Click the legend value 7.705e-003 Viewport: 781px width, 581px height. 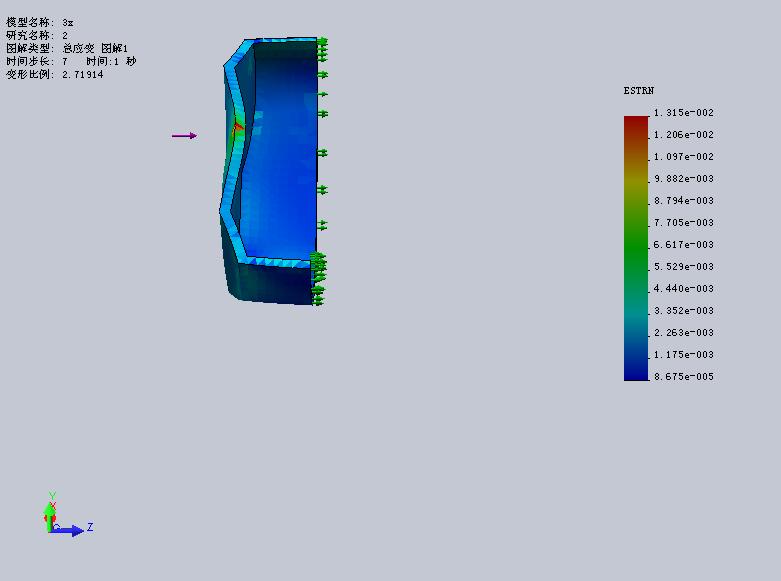tap(683, 222)
